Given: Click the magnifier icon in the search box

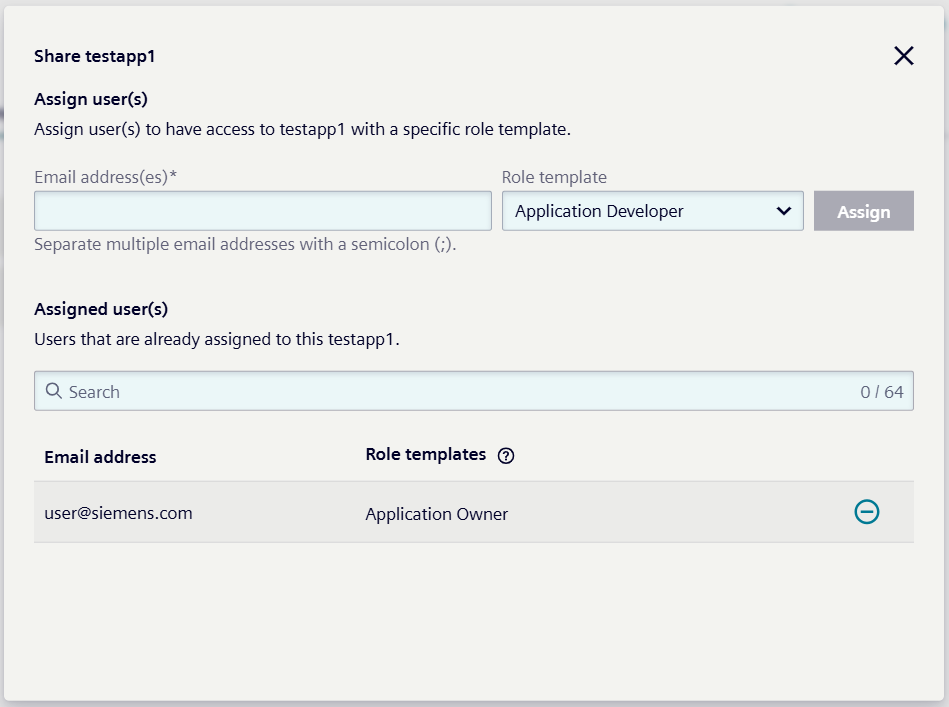Looking at the screenshot, I should pyautogui.click(x=54, y=391).
